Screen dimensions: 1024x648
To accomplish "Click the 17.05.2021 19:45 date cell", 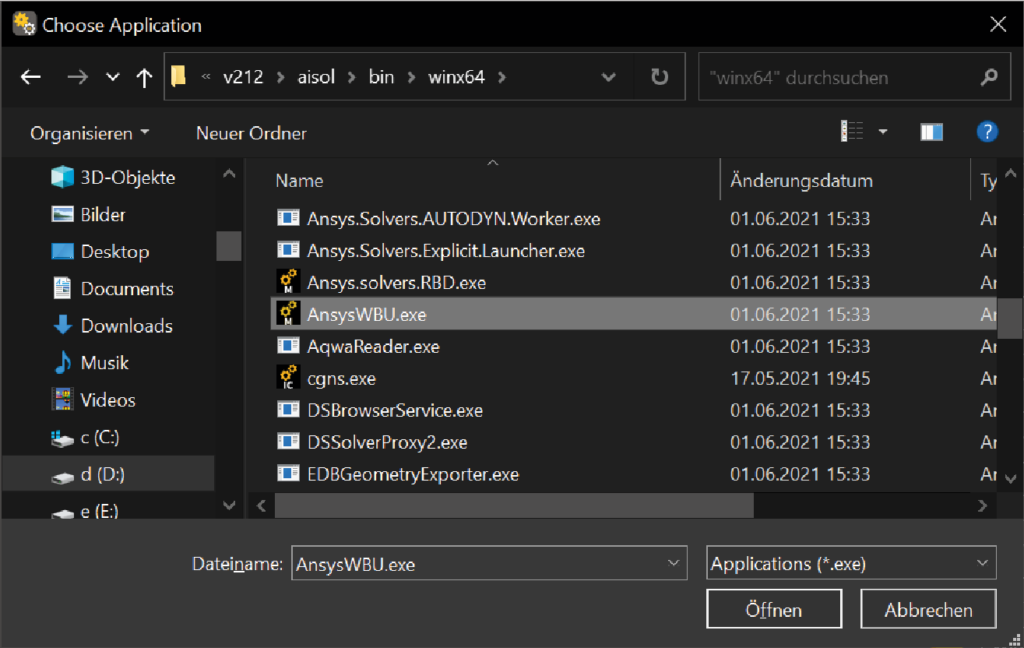I will (x=800, y=379).
